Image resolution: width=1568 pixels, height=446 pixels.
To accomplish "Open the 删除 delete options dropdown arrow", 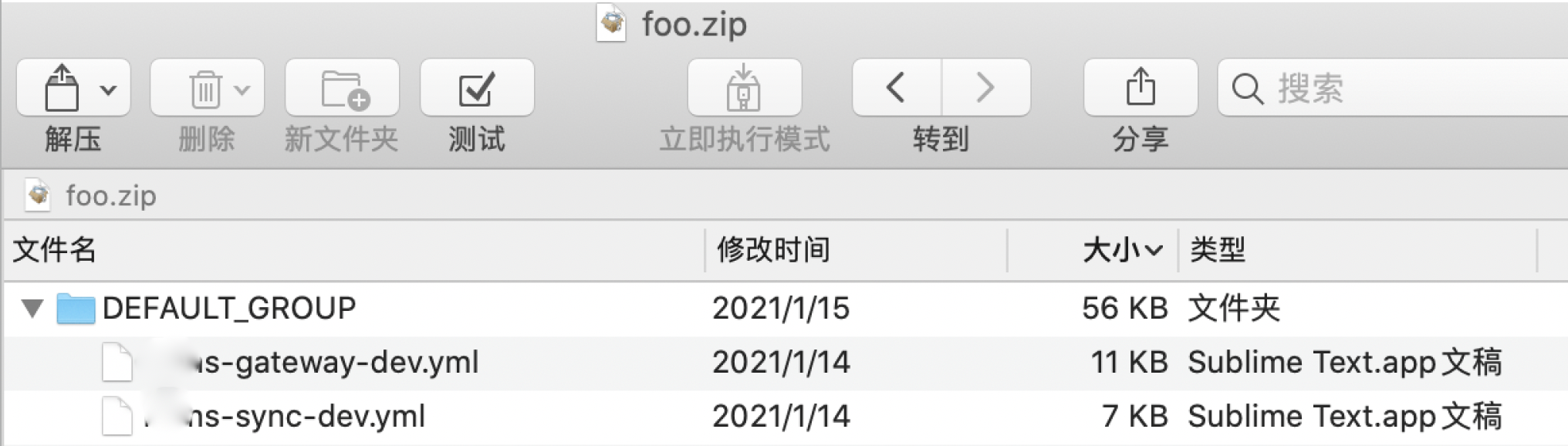I will [242, 87].
